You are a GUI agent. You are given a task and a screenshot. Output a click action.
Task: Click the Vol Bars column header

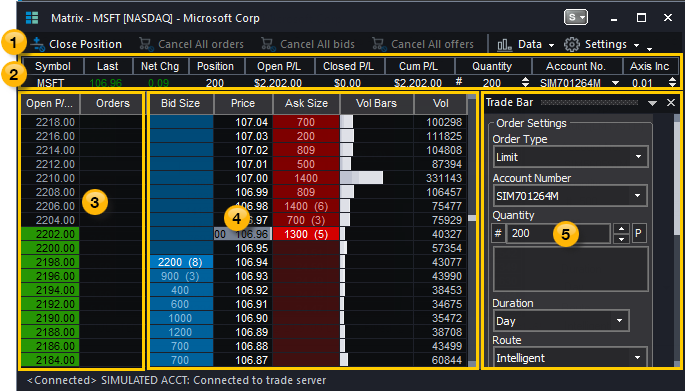[x=376, y=104]
